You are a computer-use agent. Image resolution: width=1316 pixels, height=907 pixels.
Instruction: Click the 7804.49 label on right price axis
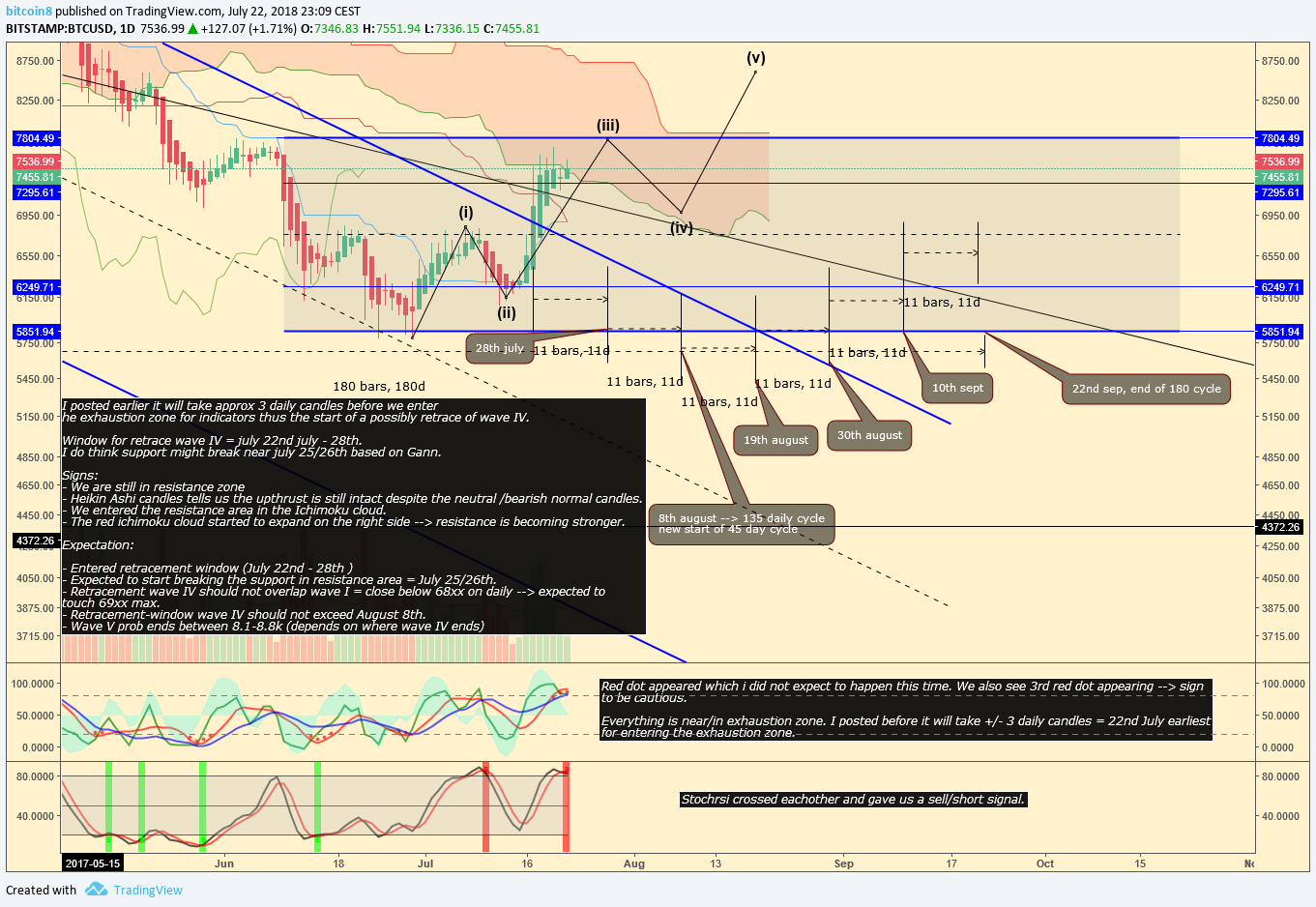pyautogui.click(x=1280, y=138)
